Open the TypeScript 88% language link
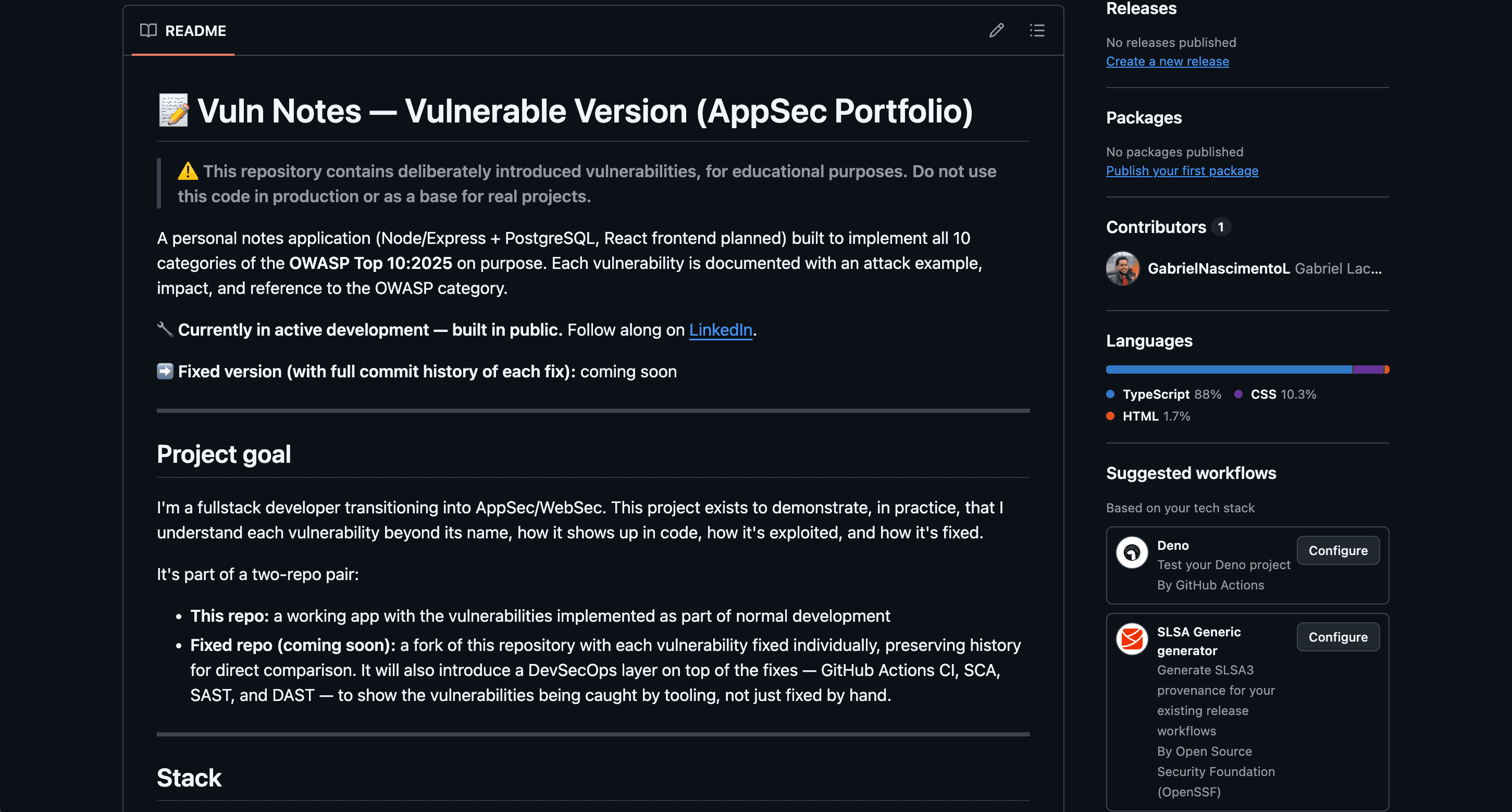 (1172, 394)
